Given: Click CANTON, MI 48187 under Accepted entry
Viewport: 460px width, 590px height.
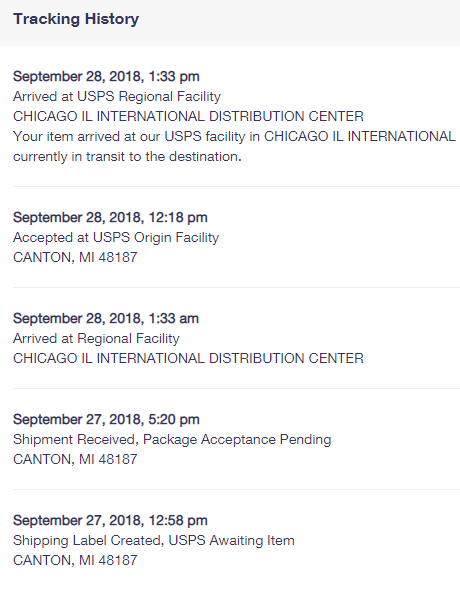Looking at the screenshot, I should tap(75, 257).
